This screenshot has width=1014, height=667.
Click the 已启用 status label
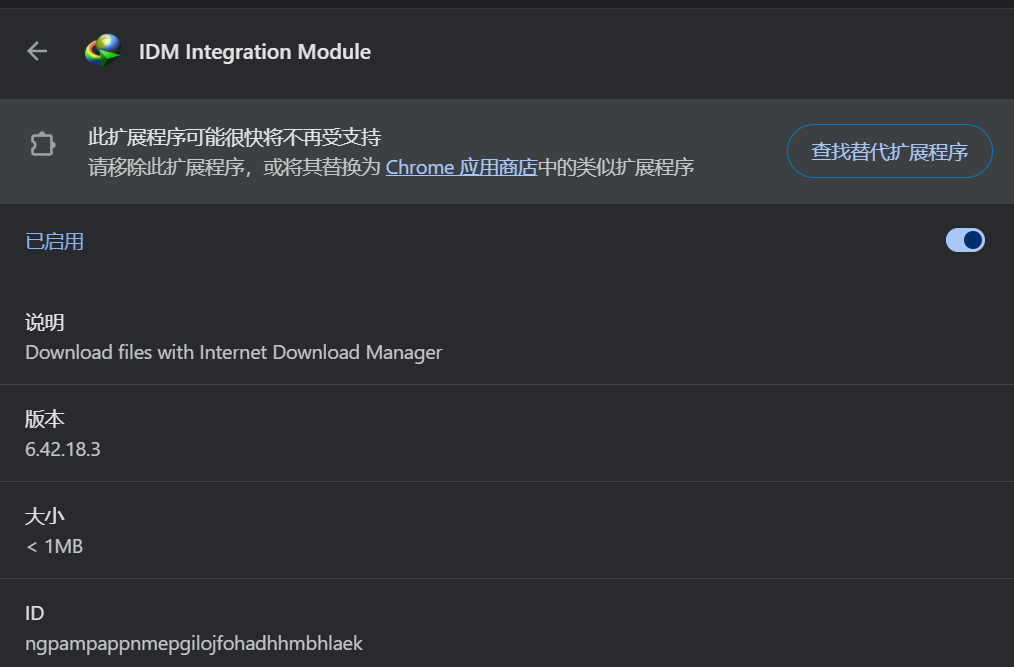click(54, 241)
